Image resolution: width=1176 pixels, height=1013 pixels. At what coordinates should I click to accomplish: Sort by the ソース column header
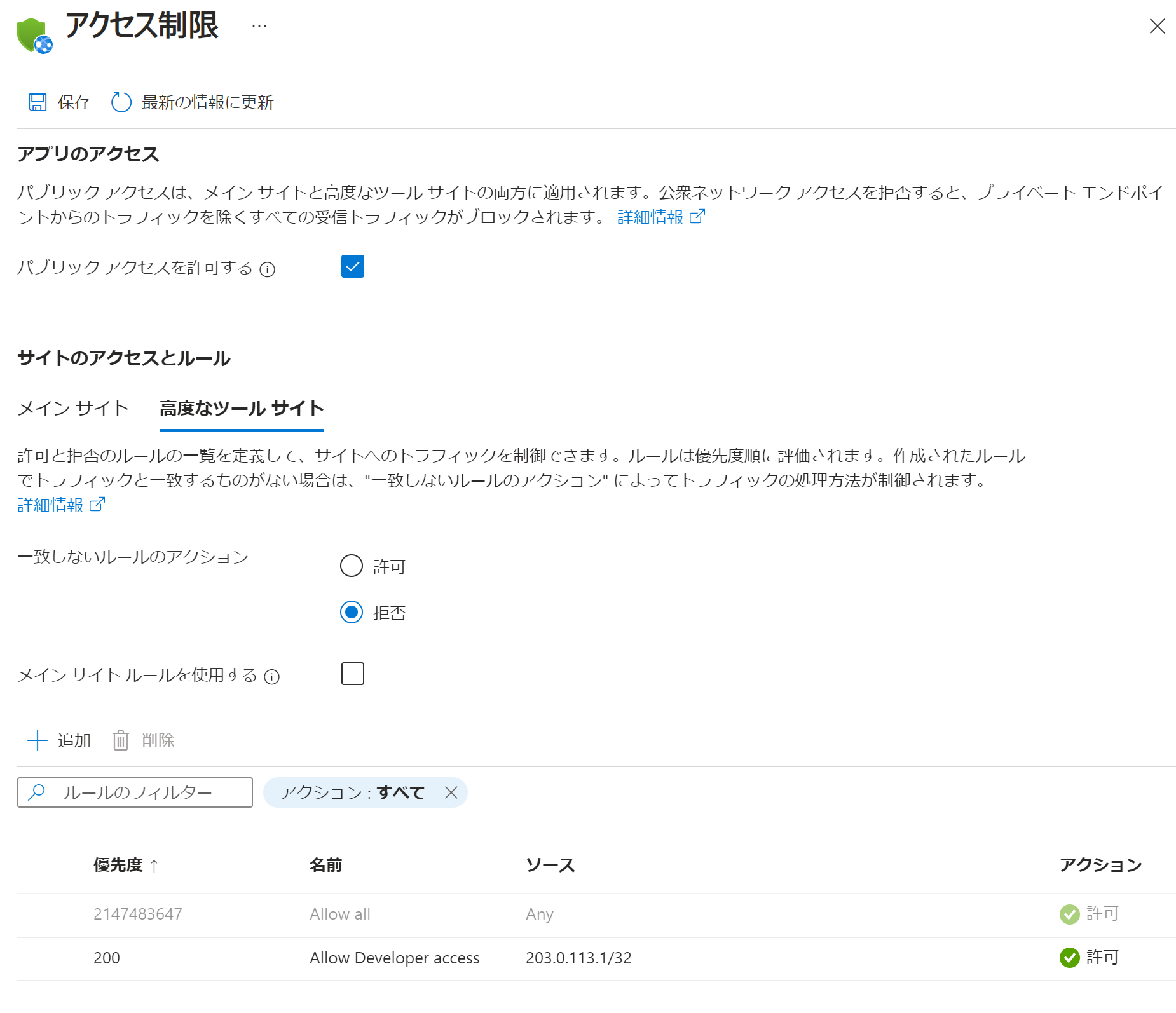click(550, 866)
